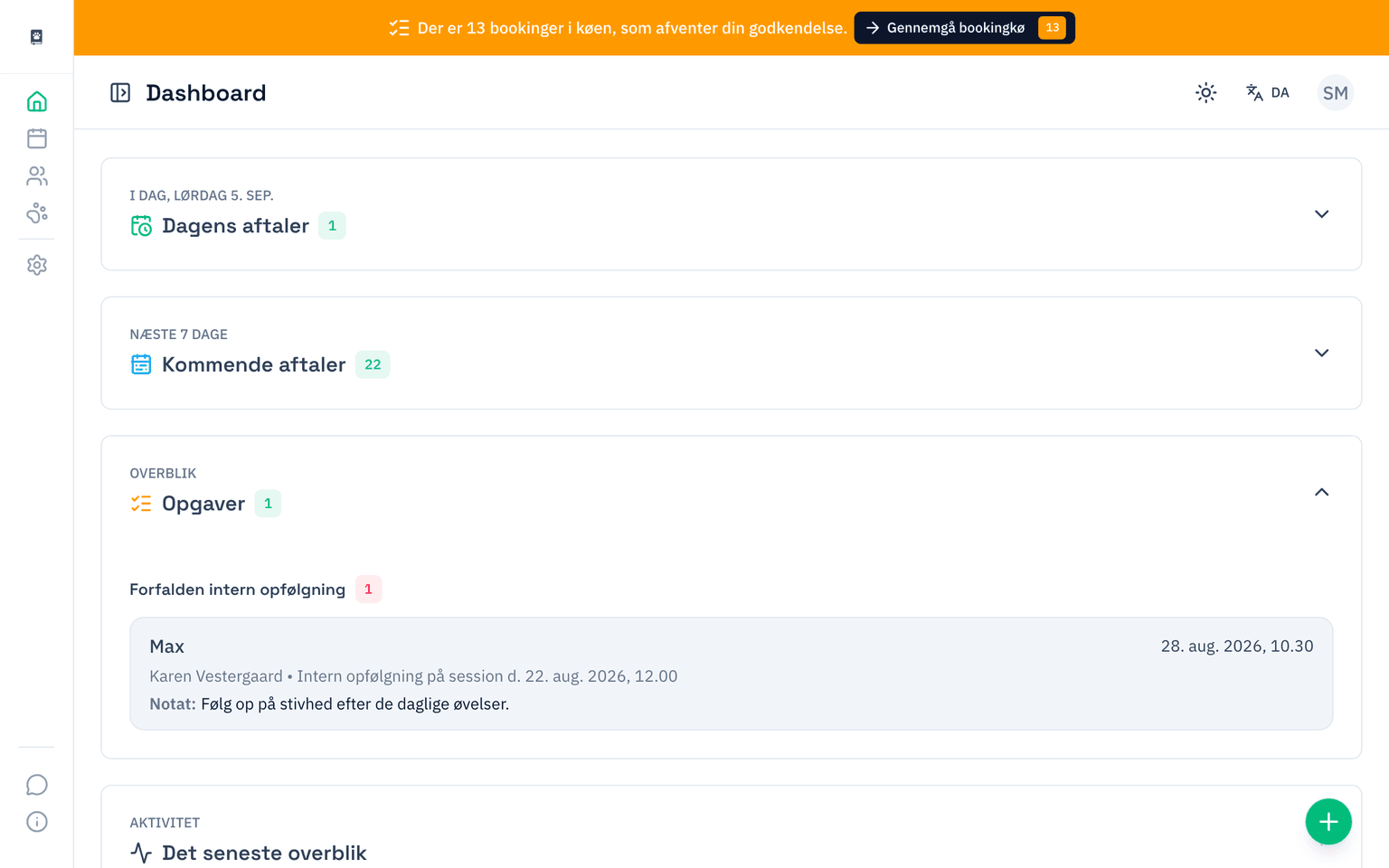The width and height of the screenshot is (1389, 868).
Task: Click the red badge next to Forfalden intern opfølgning
Action: [368, 590]
